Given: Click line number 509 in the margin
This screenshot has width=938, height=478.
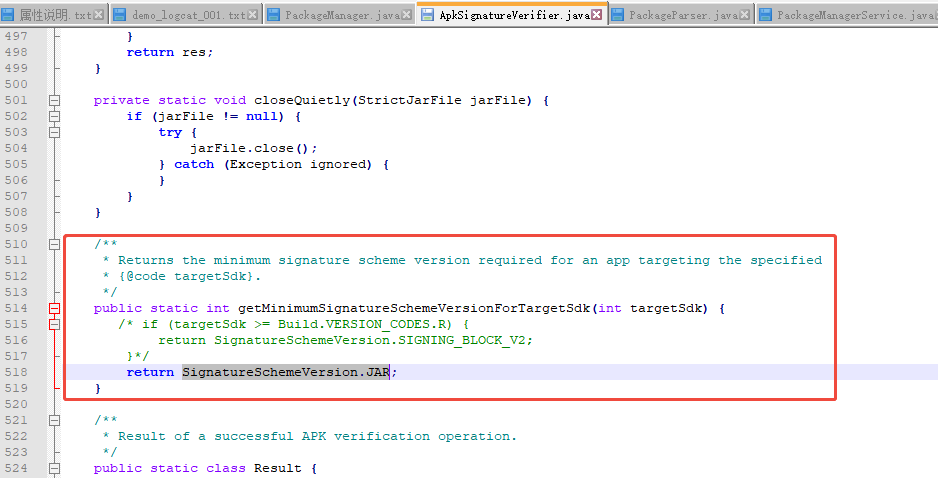Looking at the screenshot, I should click(16, 228).
